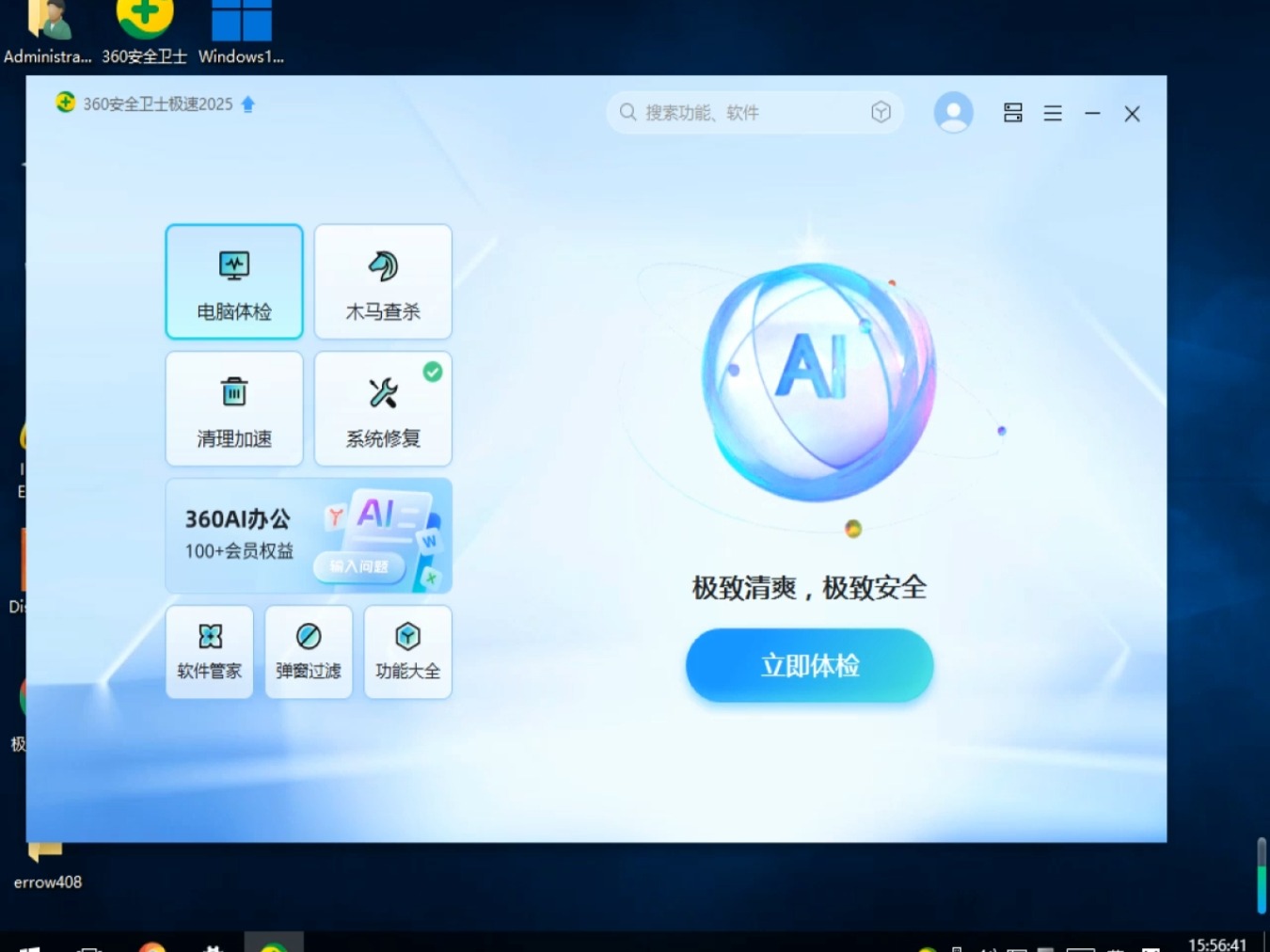
Task: Click the 360 taskbar application button
Action: click(274, 943)
